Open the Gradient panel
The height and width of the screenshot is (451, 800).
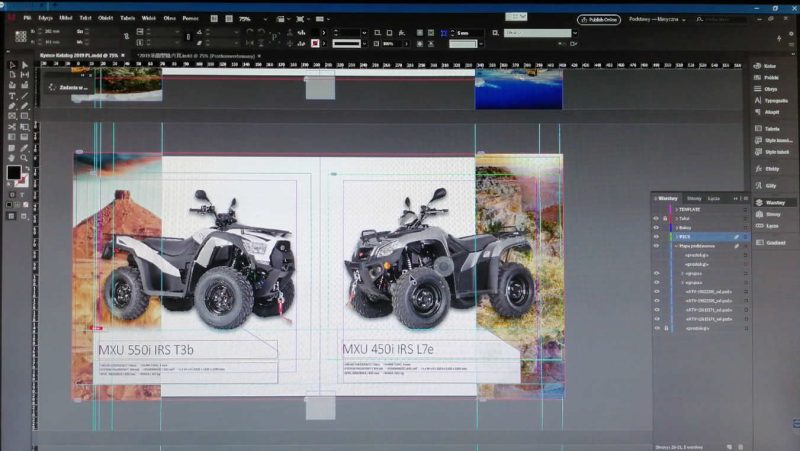771,242
